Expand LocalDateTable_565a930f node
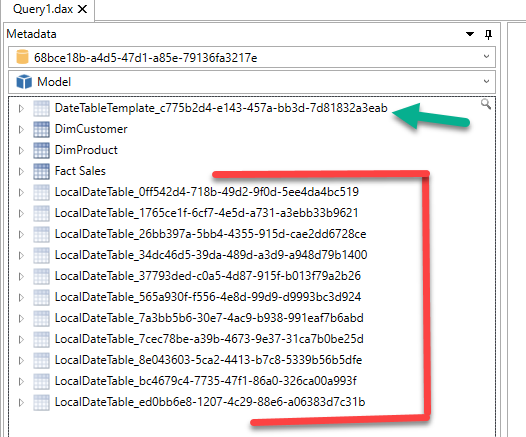 point(21,297)
